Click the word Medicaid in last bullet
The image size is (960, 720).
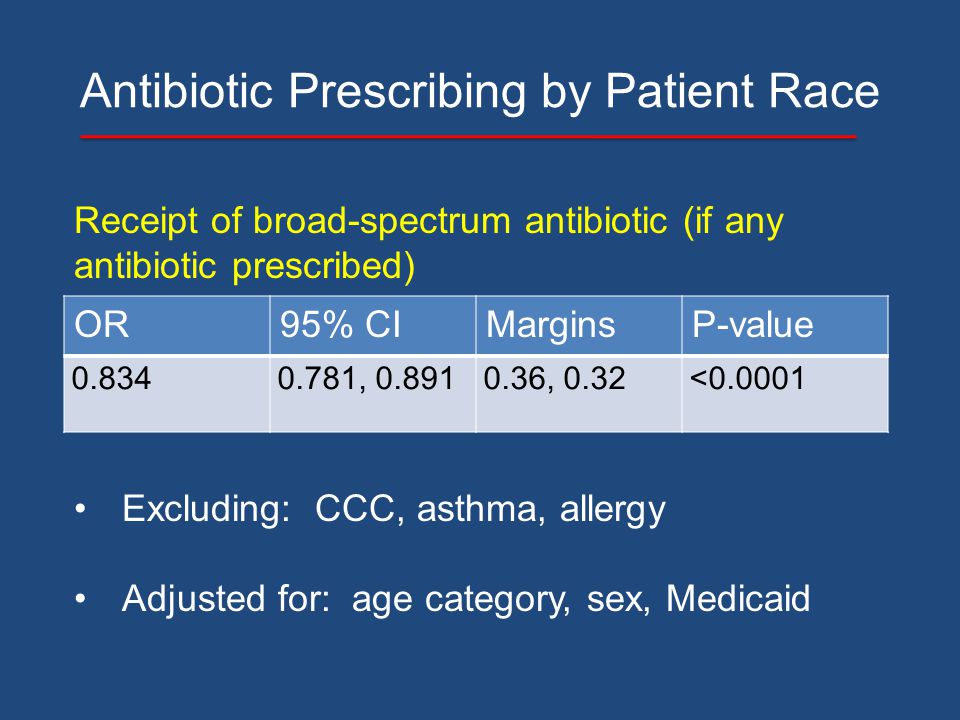(x=738, y=598)
